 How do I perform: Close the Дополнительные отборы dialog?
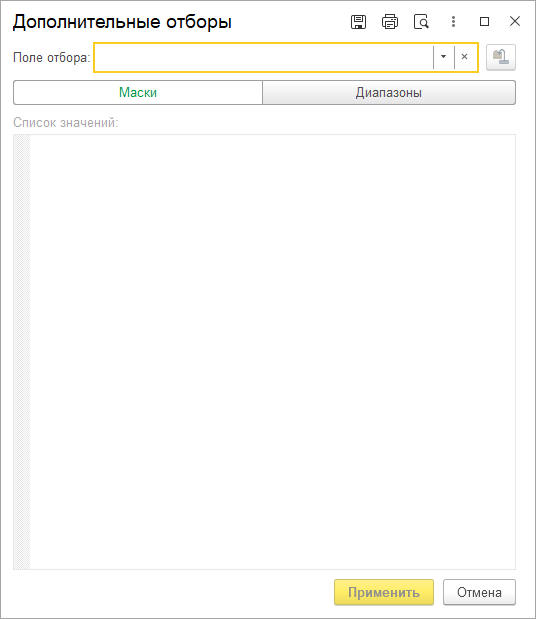tap(515, 21)
